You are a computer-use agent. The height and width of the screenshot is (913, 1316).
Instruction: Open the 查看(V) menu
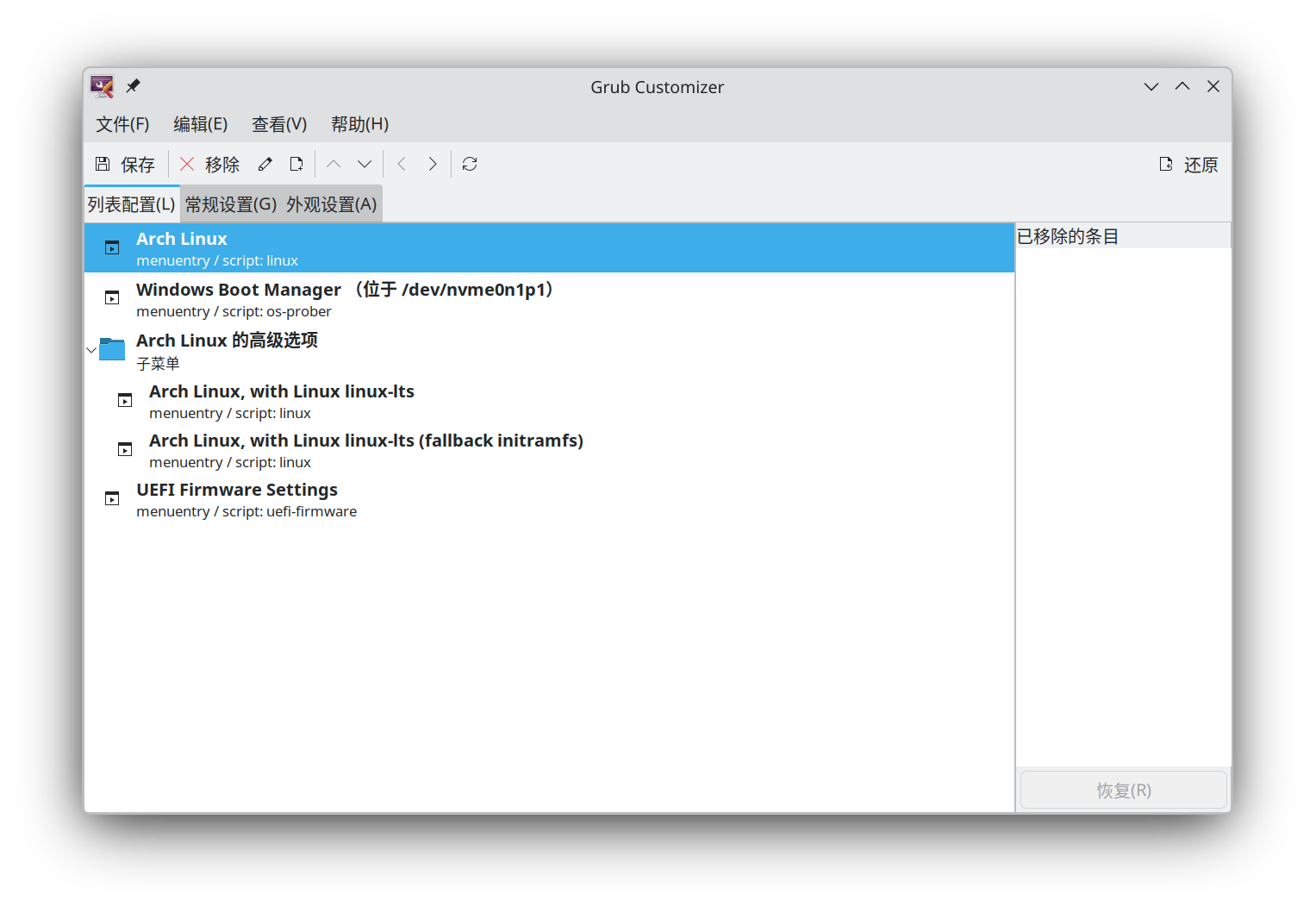pyautogui.click(x=279, y=124)
